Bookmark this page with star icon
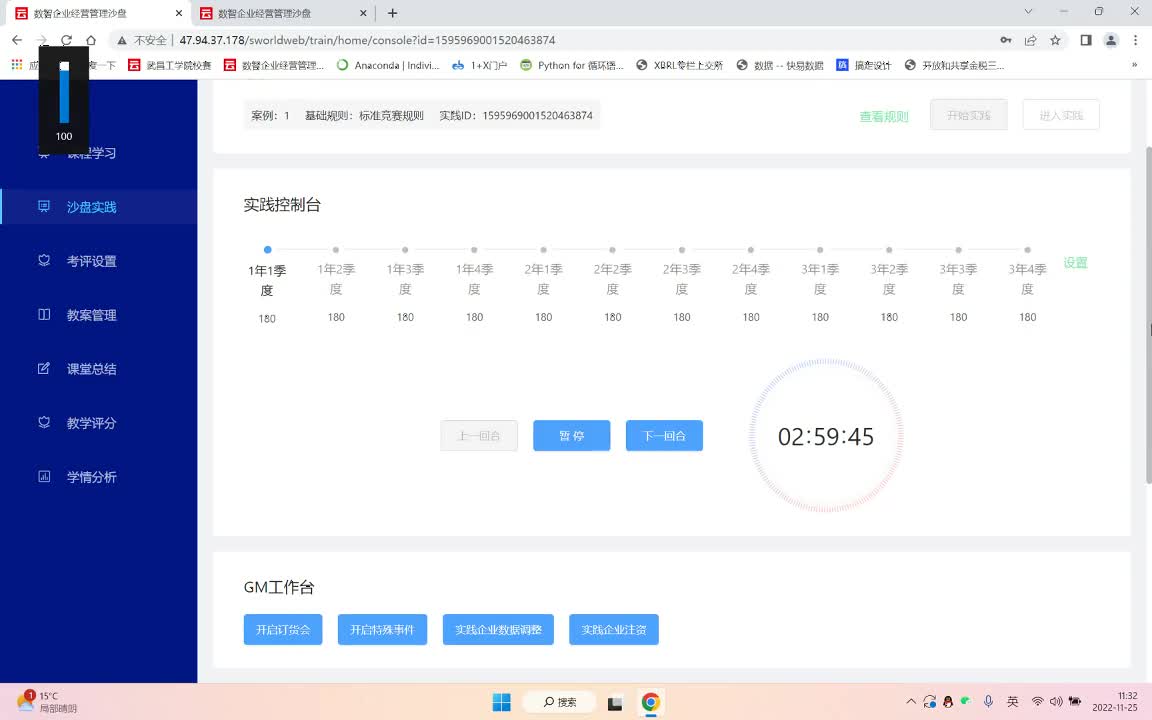 click(x=1055, y=40)
